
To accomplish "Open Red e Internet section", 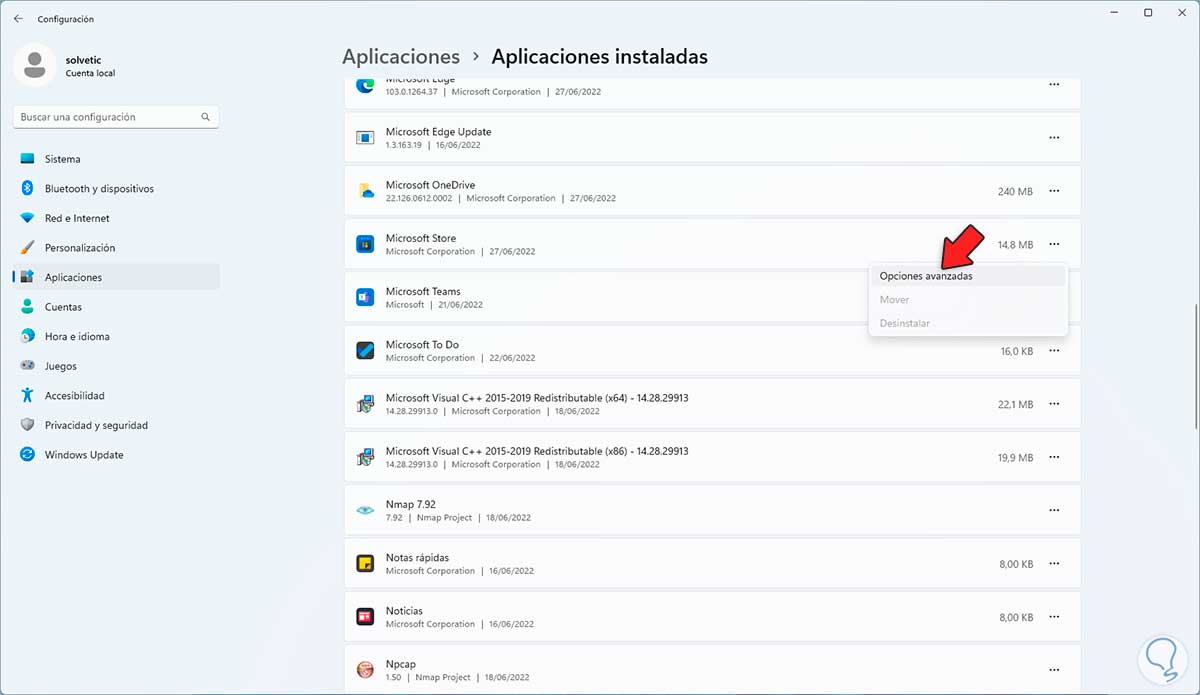I will coord(116,218).
